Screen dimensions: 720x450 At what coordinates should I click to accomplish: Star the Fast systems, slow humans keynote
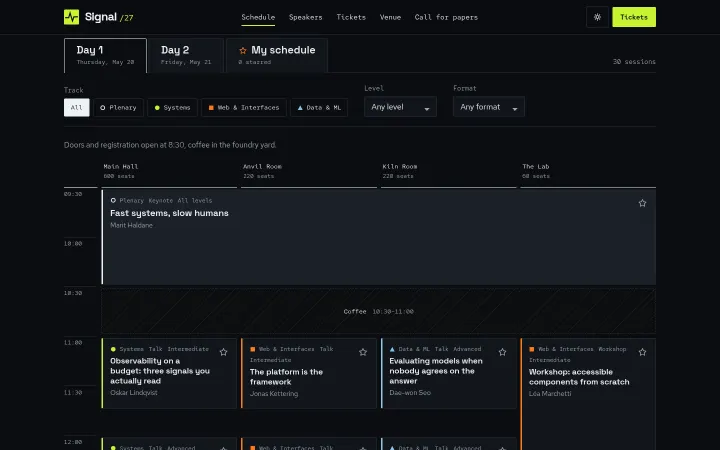coord(642,203)
